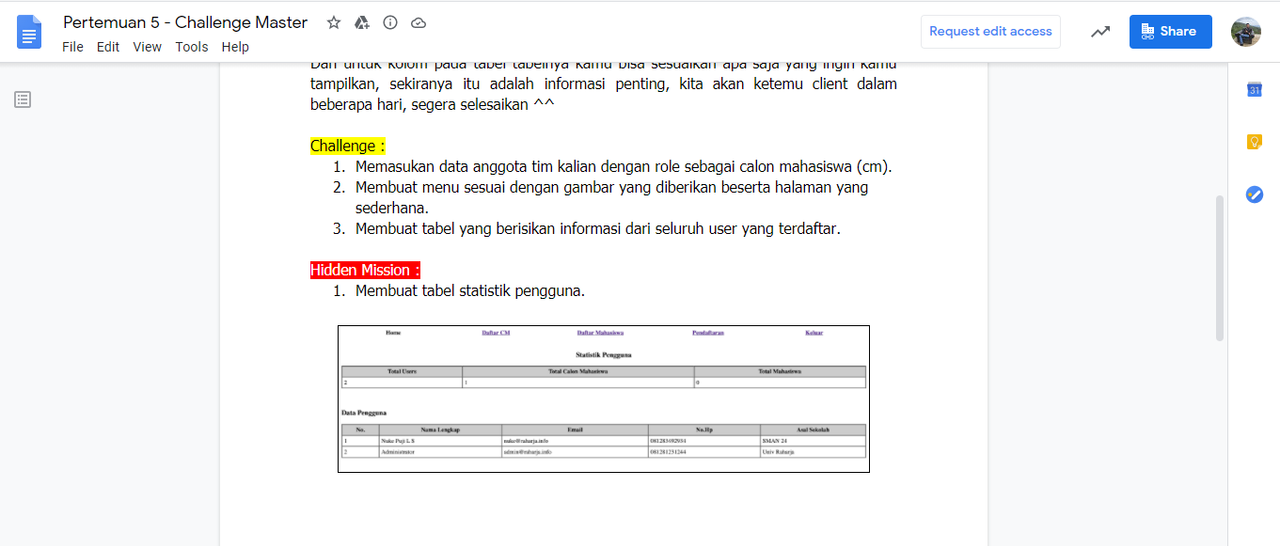Screen dimensions: 1280x546
Task: Click the 'Daftar Mahasiswa' link in image
Action: 600,332
